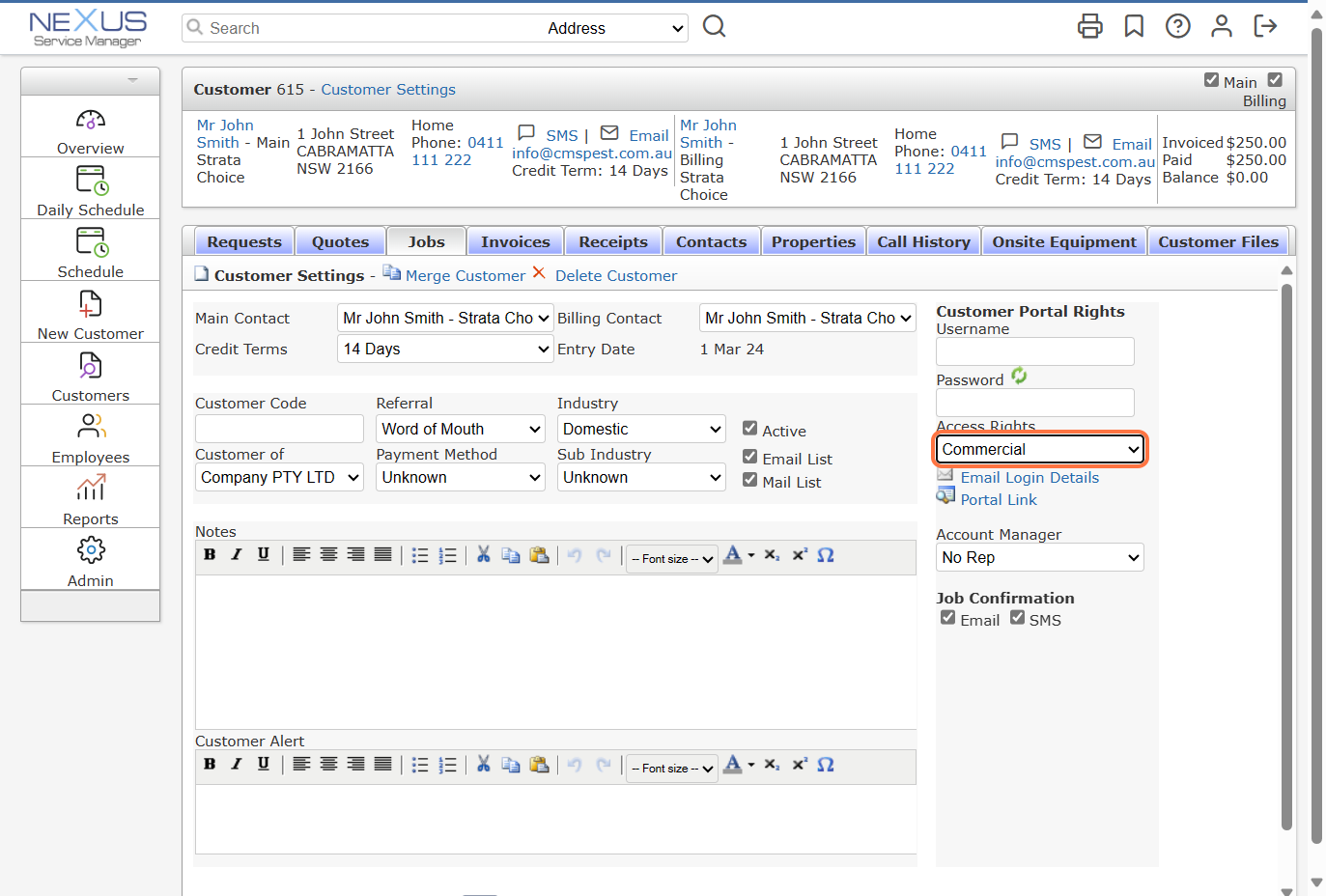Click the bookmark icon in header

[x=1134, y=26]
